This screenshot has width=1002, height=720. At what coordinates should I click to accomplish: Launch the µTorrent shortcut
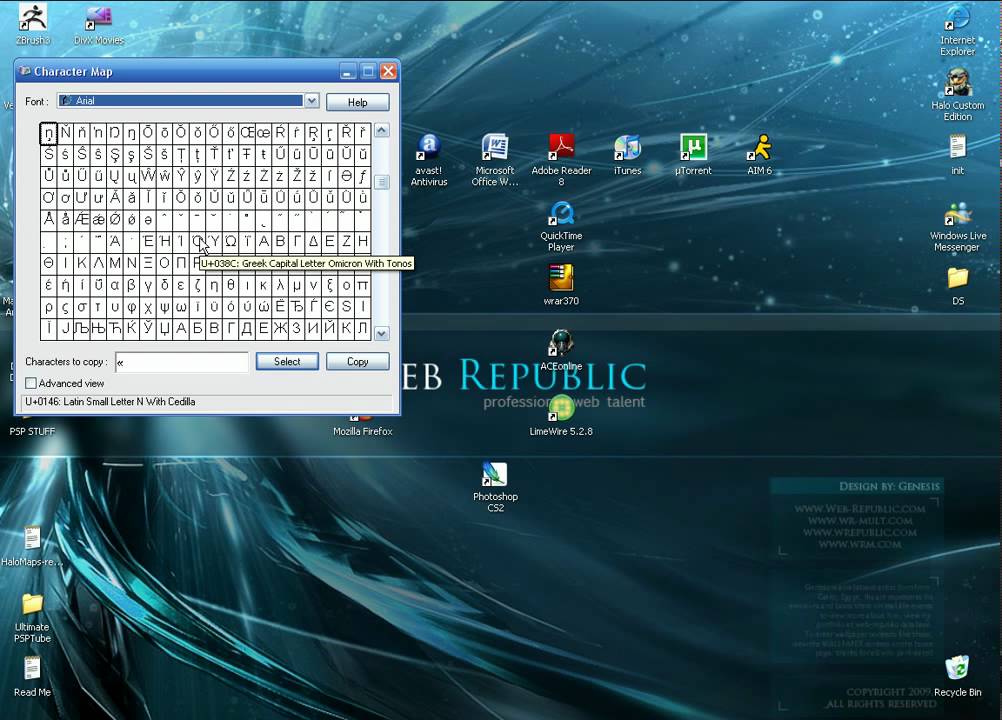coord(693,154)
